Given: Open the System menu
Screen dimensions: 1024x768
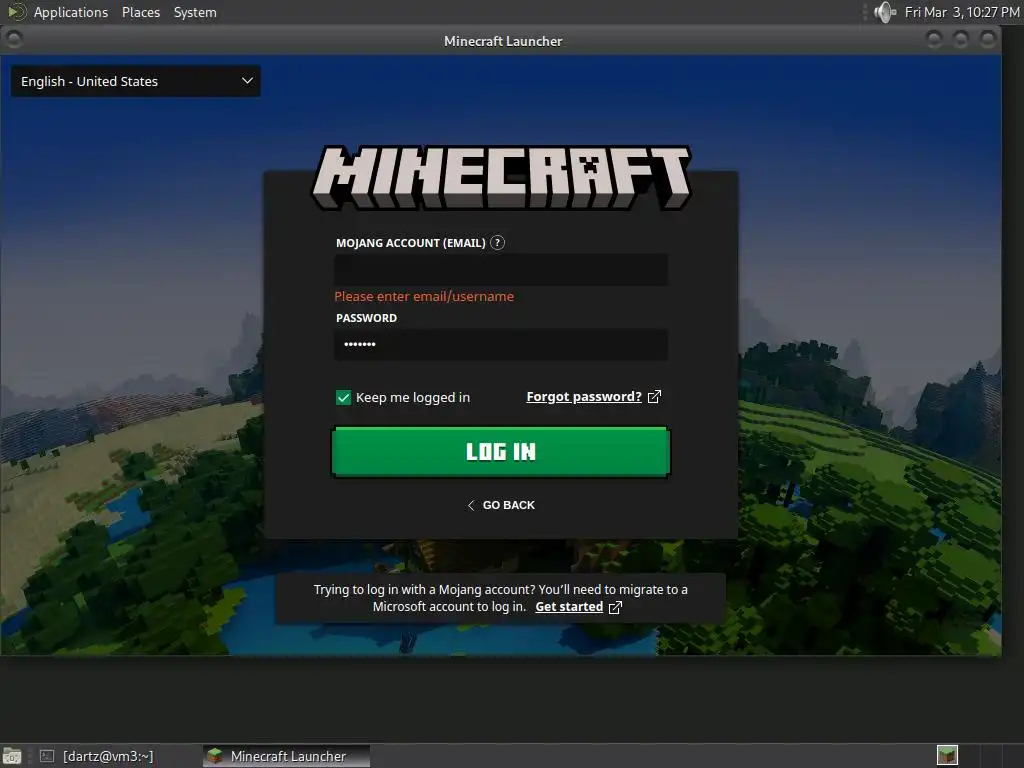Looking at the screenshot, I should click(195, 12).
